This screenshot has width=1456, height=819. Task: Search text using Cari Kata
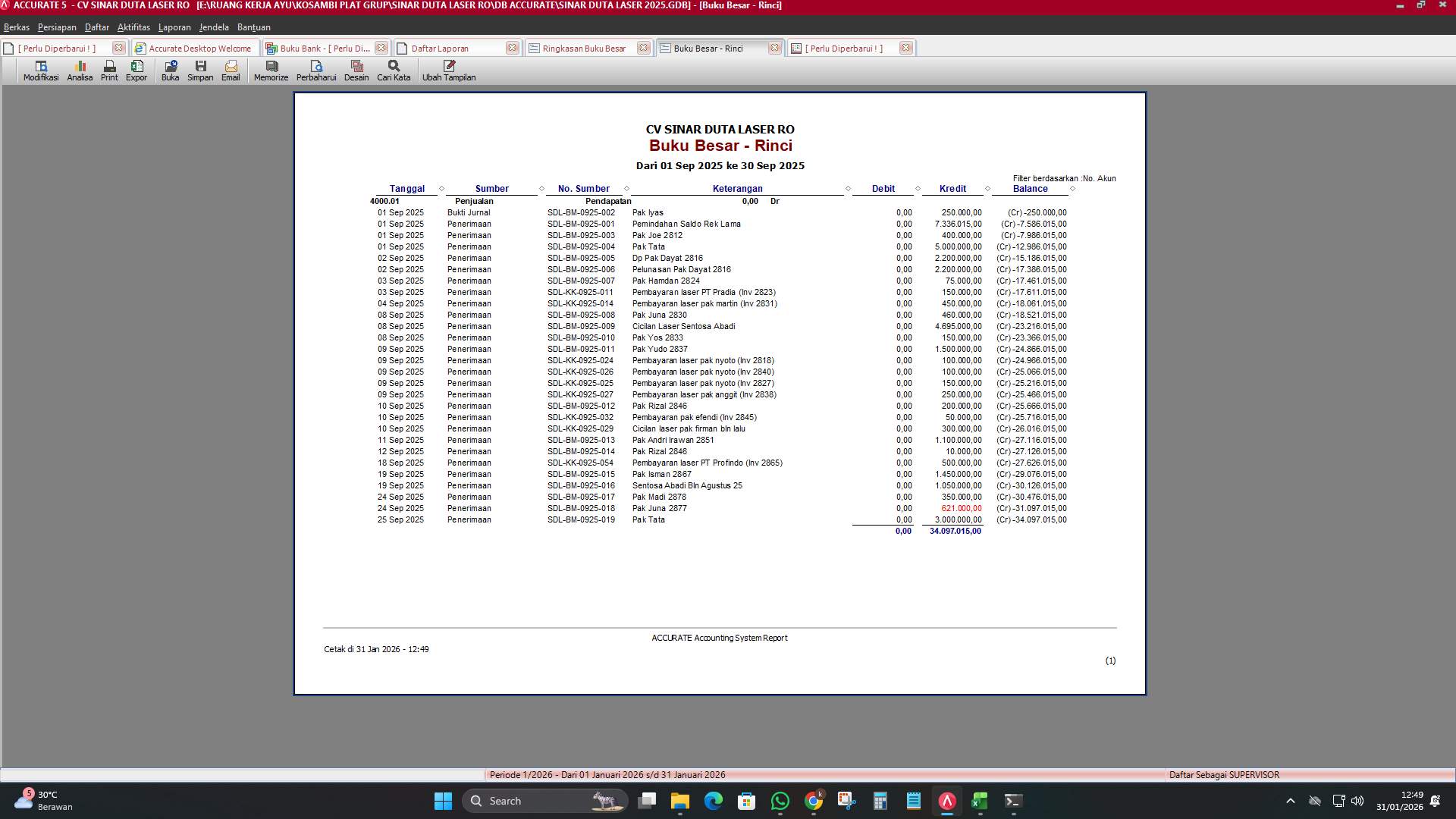394,71
